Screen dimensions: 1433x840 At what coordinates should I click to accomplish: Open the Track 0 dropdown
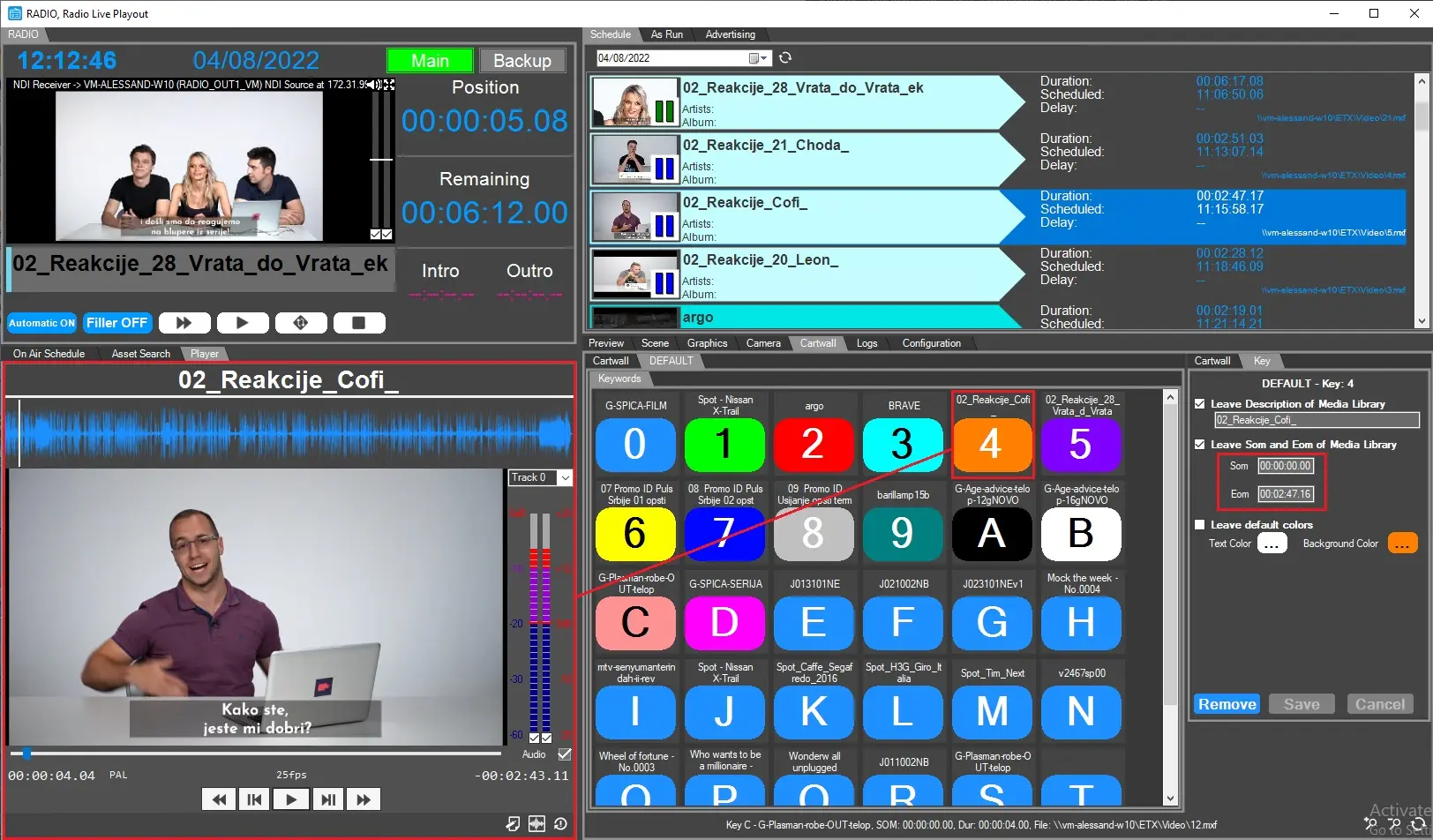[x=566, y=477]
